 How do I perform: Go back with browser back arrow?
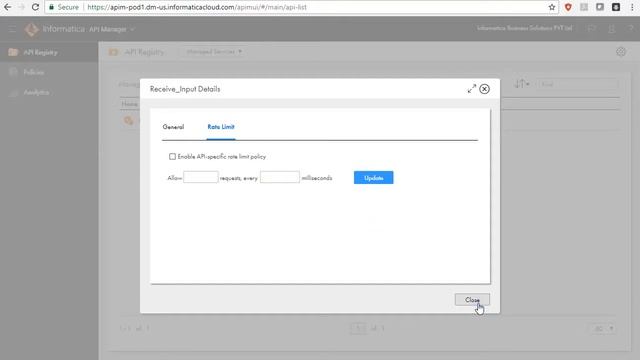pyautogui.click(x=7, y=7)
